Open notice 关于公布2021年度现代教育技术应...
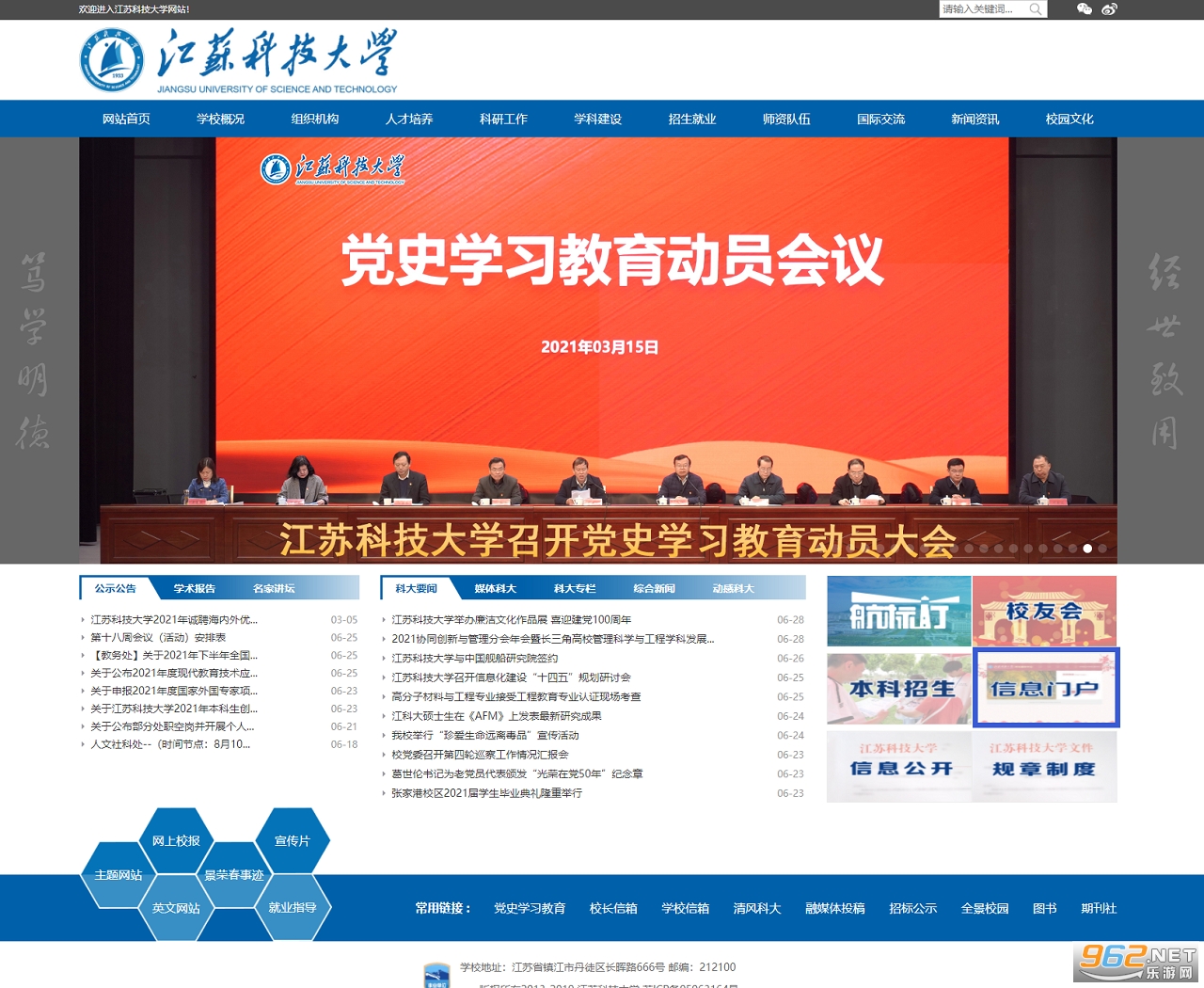The height and width of the screenshot is (988, 1204). [x=174, y=674]
